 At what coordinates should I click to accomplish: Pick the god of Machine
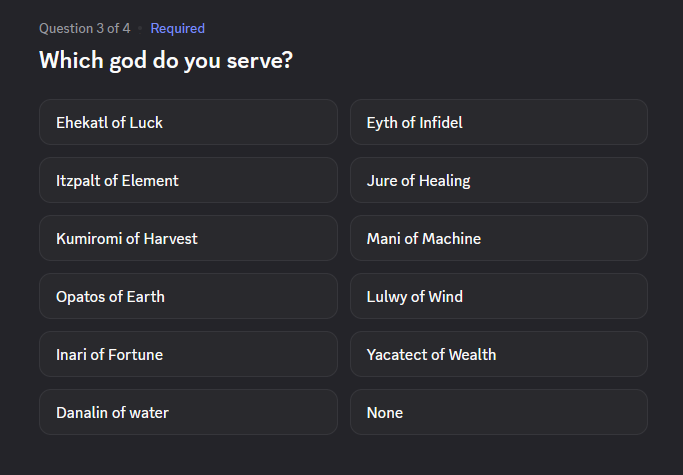pyautogui.click(x=498, y=239)
